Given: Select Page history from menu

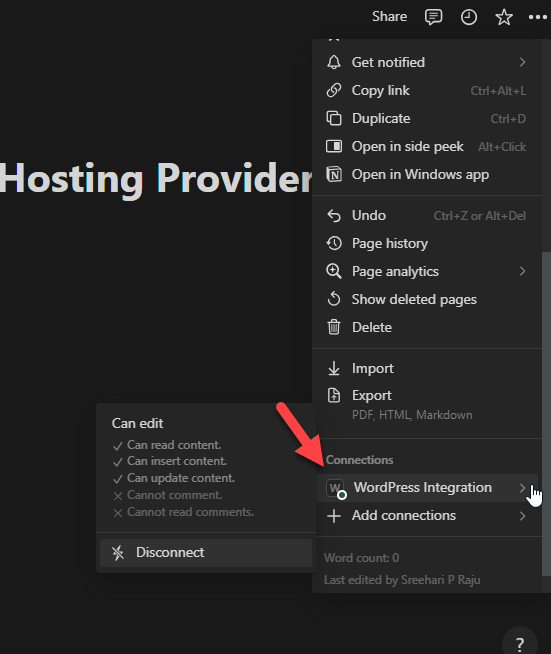Looking at the screenshot, I should click(427, 244).
